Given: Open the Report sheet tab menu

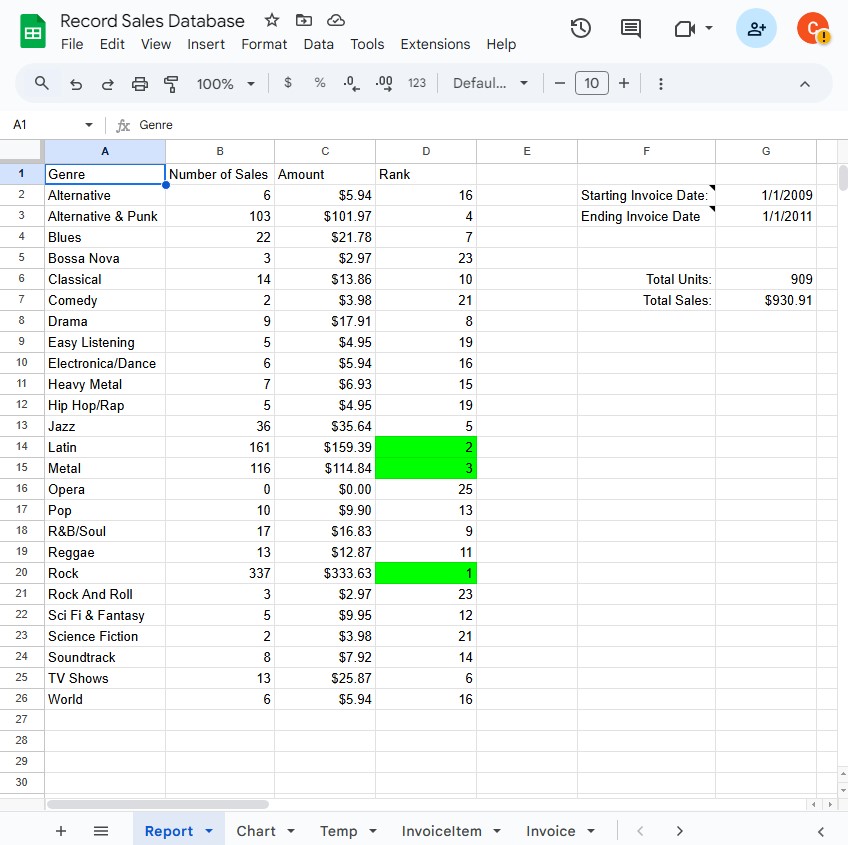Looking at the screenshot, I should pos(208,831).
